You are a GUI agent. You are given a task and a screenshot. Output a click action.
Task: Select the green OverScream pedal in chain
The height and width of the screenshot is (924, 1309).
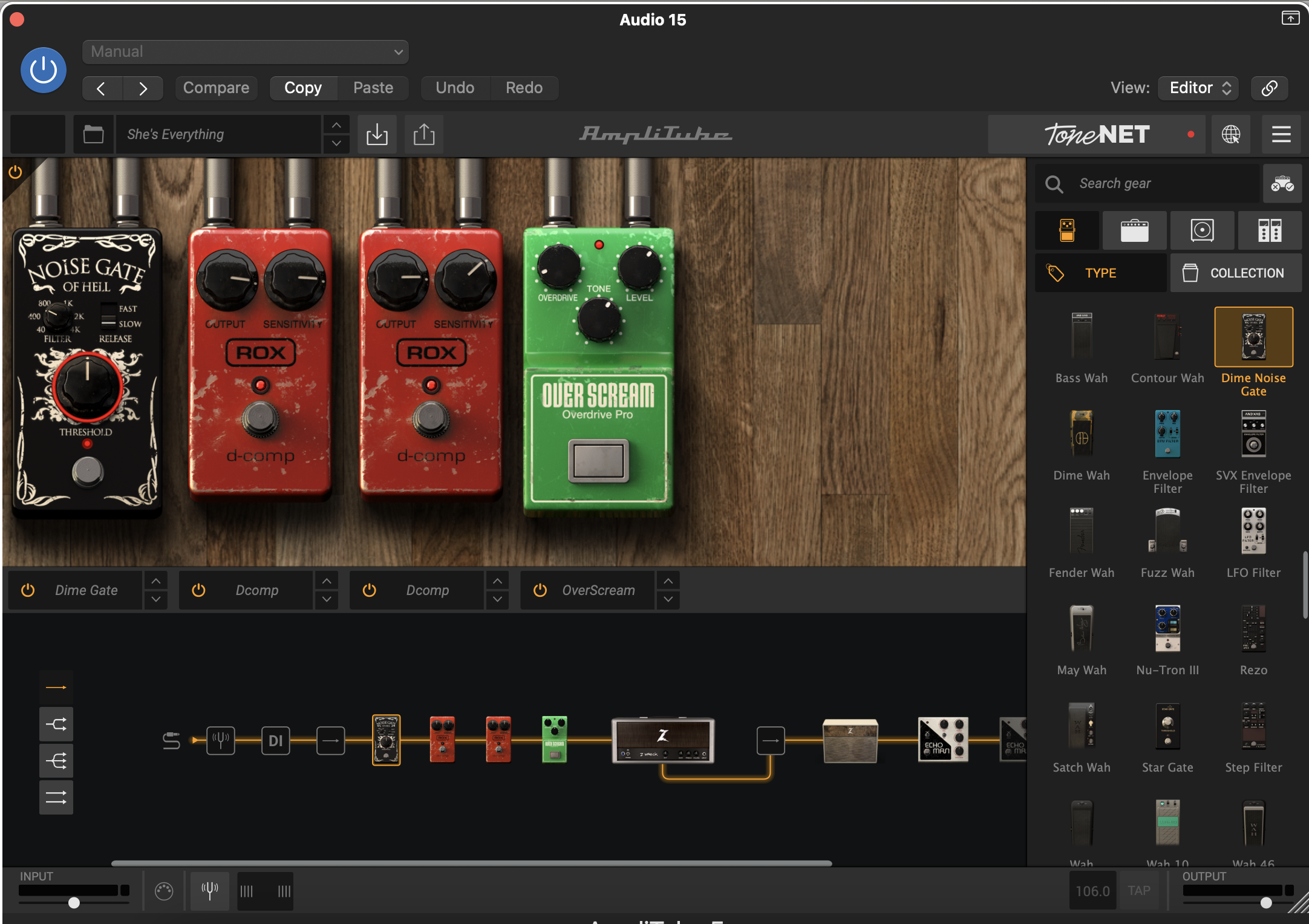tap(554, 740)
